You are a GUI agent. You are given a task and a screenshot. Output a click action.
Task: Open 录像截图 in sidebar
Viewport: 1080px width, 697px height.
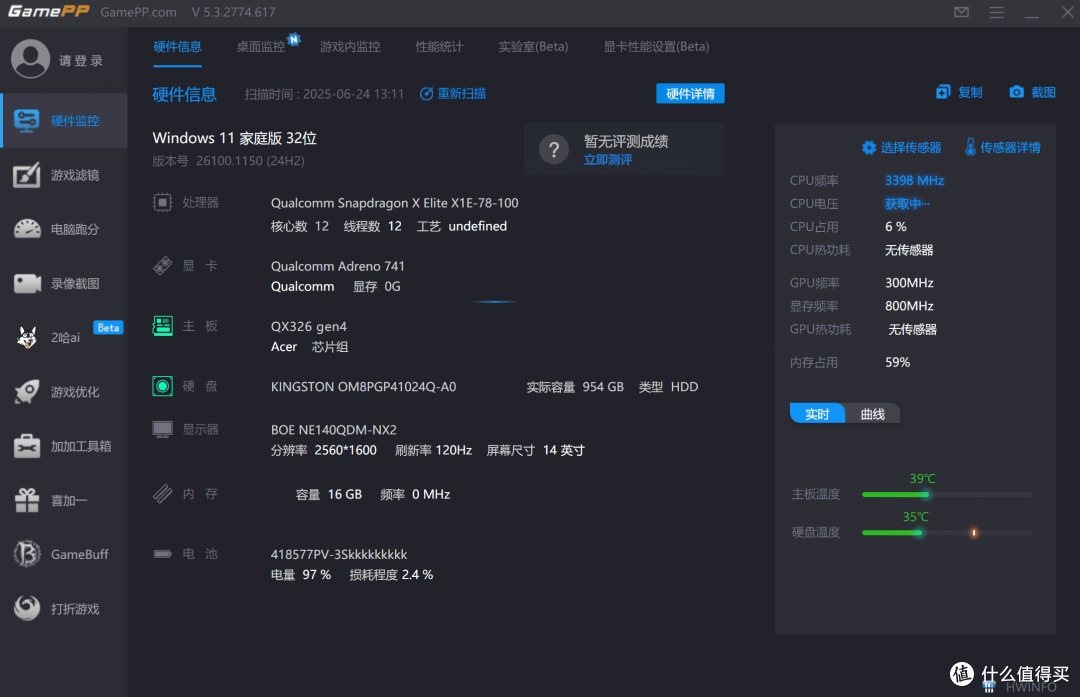coord(64,283)
